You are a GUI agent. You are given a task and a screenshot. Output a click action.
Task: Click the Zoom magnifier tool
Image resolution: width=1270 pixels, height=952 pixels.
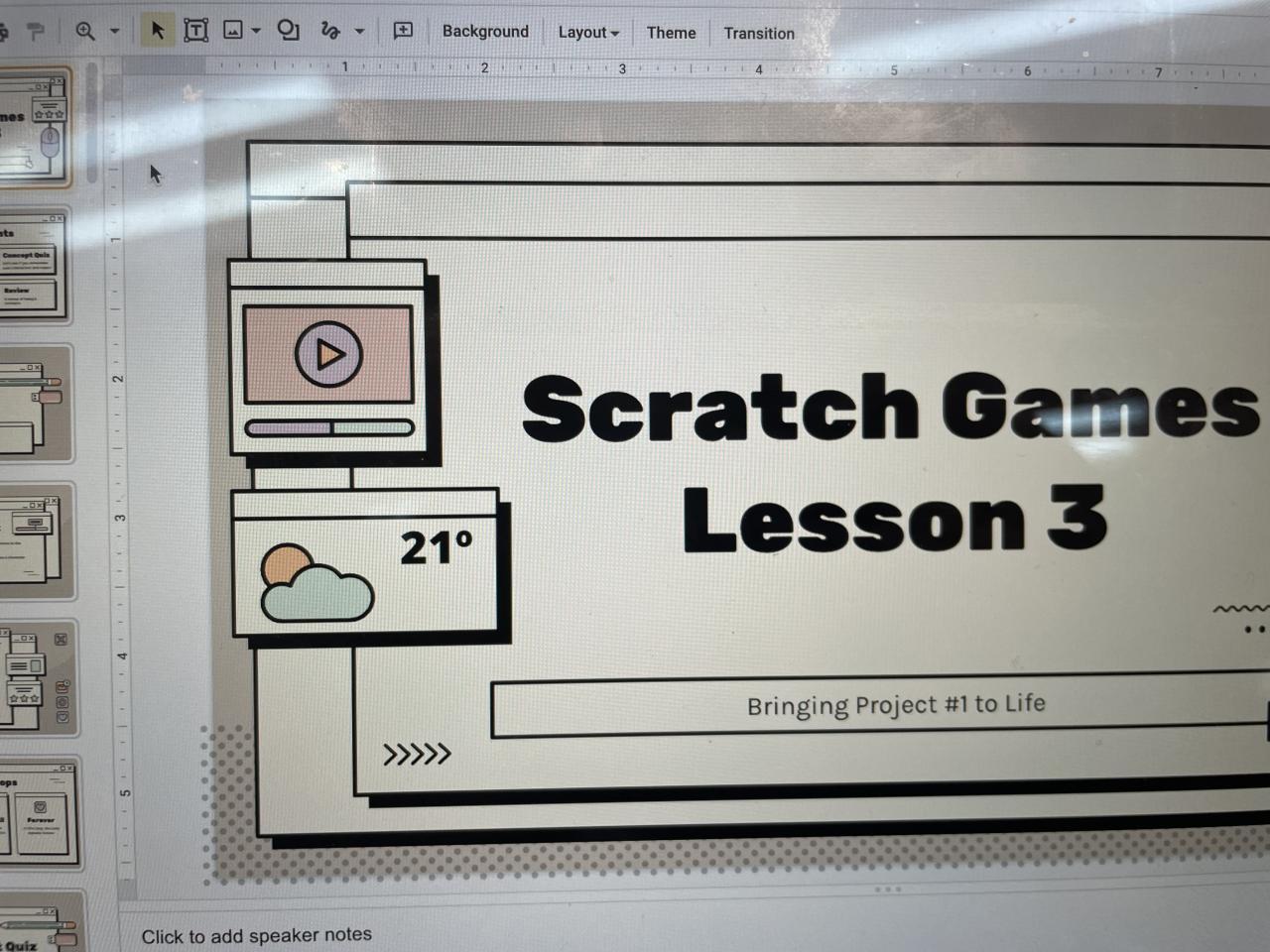[85, 32]
